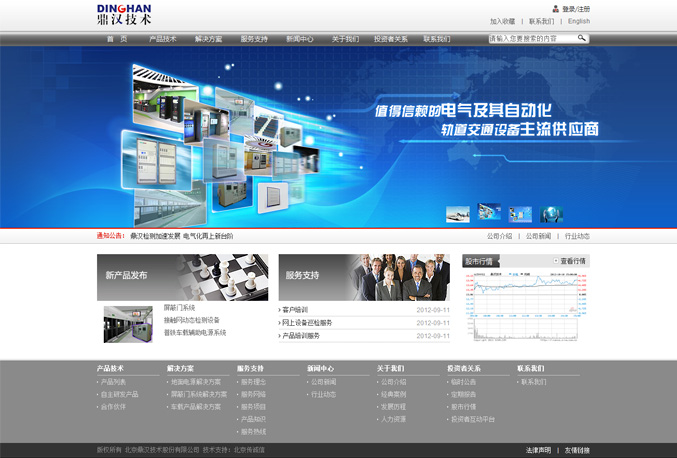Click 行业动态 in the announcement bar
This screenshot has width=677, height=458.
point(577,236)
